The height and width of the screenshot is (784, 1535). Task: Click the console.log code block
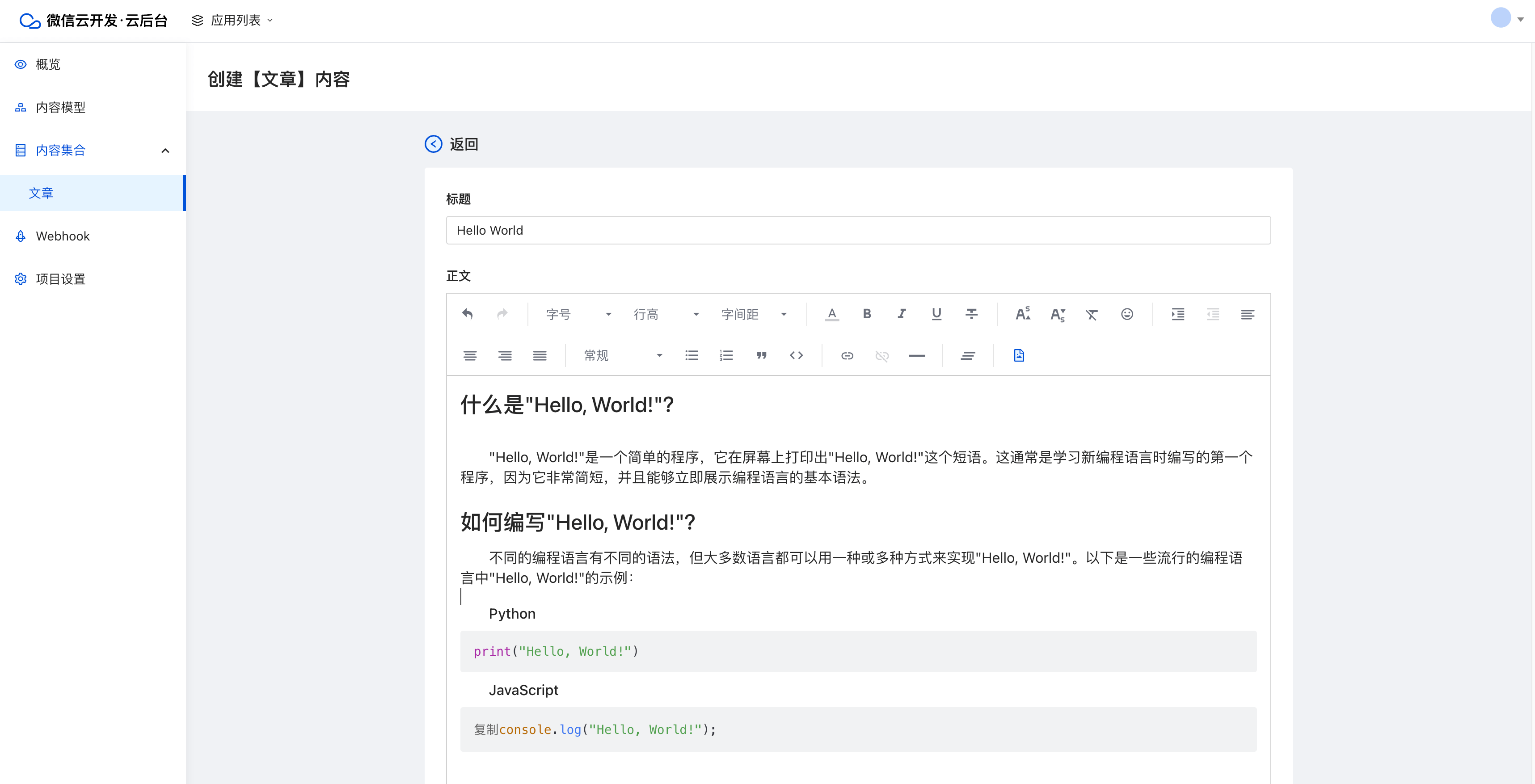click(858, 729)
